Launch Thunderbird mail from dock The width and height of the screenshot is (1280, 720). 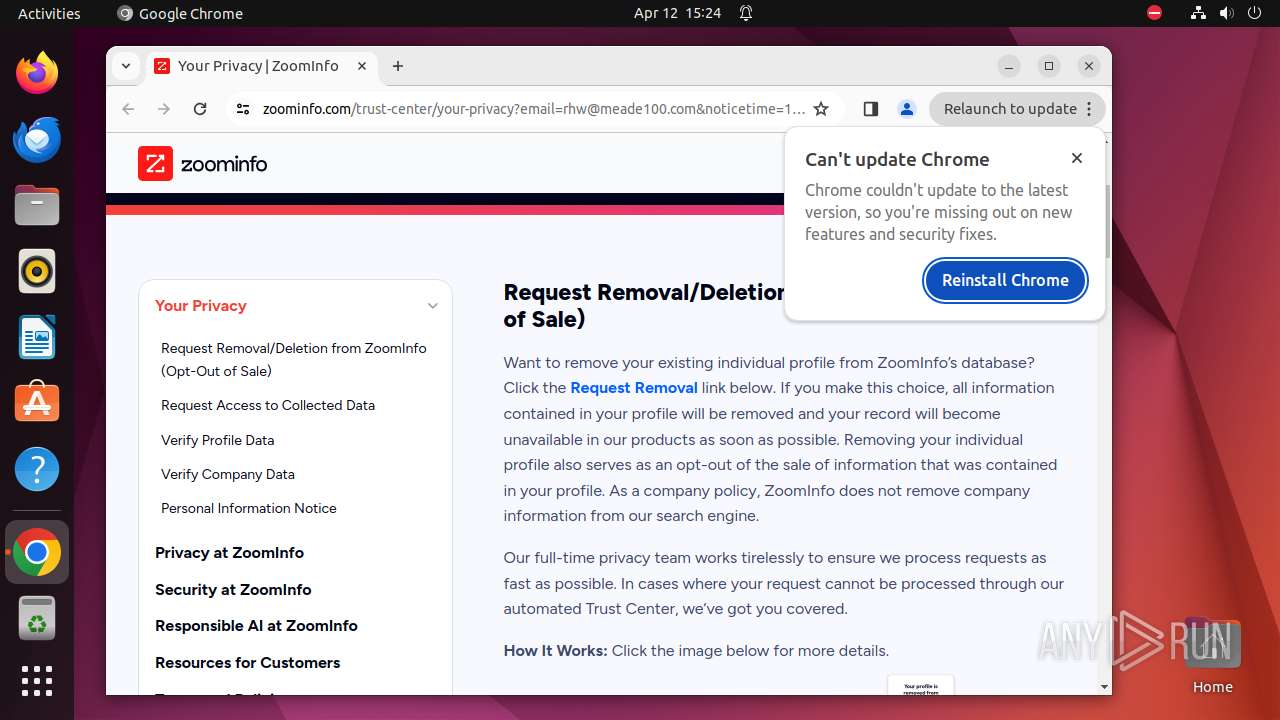pyautogui.click(x=37, y=139)
